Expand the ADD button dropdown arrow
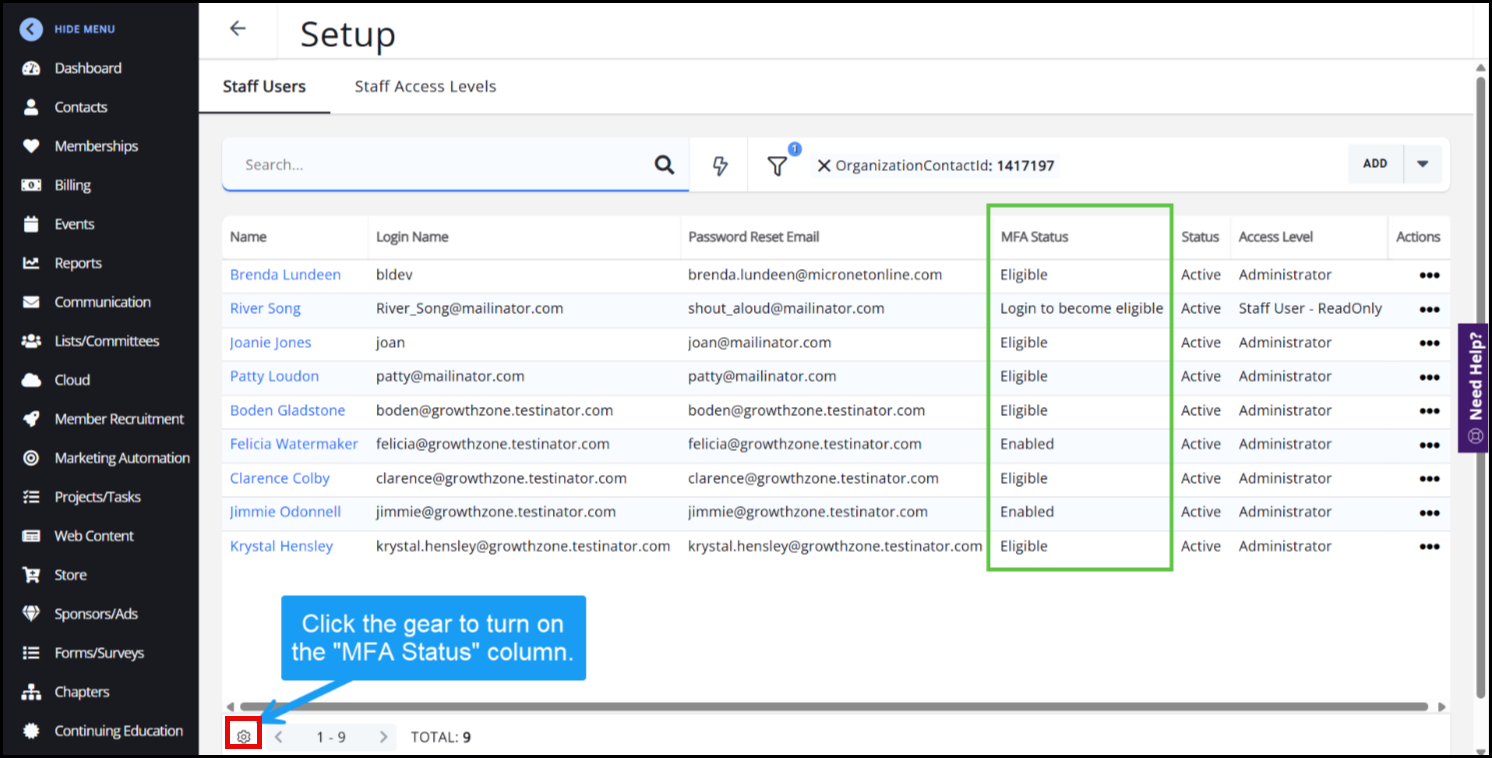 click(x=1422, y=164)
